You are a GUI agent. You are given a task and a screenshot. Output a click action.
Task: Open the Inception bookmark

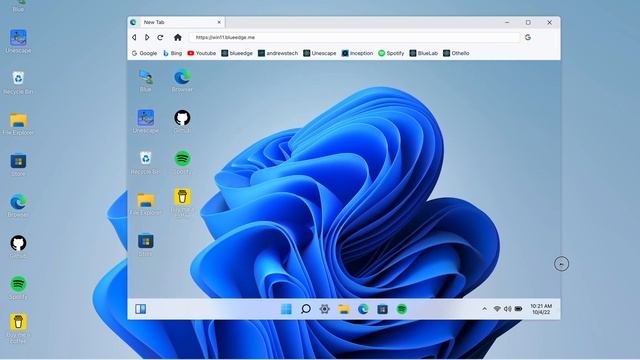click(x=357, y=53)
